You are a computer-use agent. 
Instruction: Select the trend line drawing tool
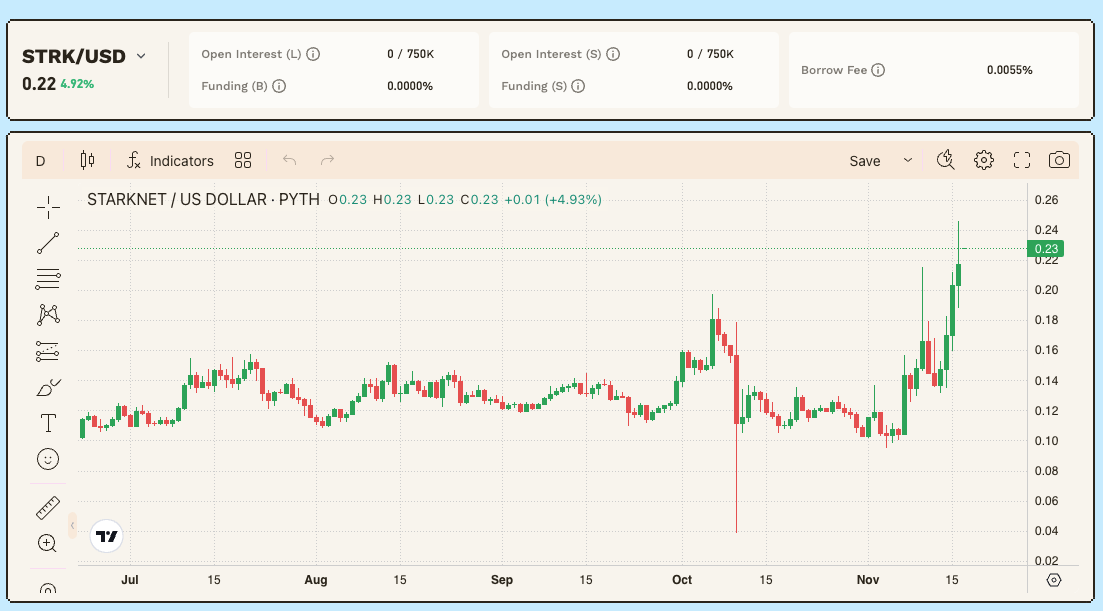pyautogui.click(x=48, y=243)
